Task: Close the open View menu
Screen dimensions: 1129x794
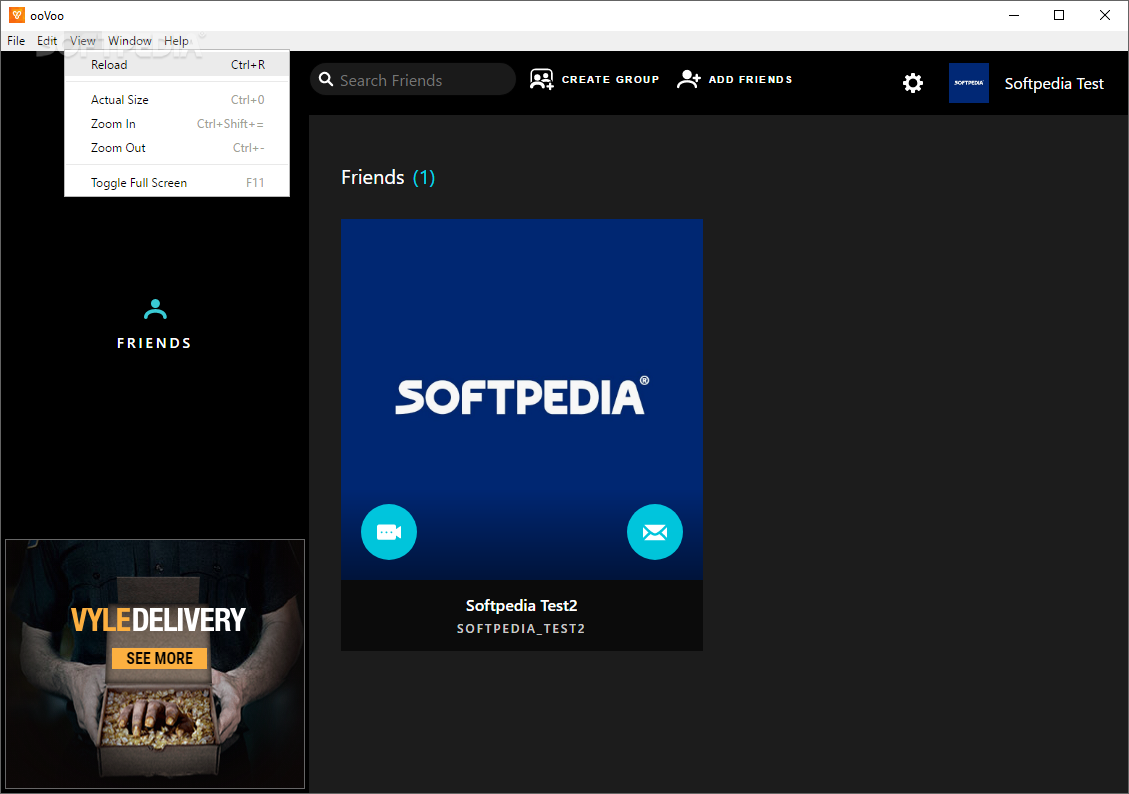Action: (83, 41)
